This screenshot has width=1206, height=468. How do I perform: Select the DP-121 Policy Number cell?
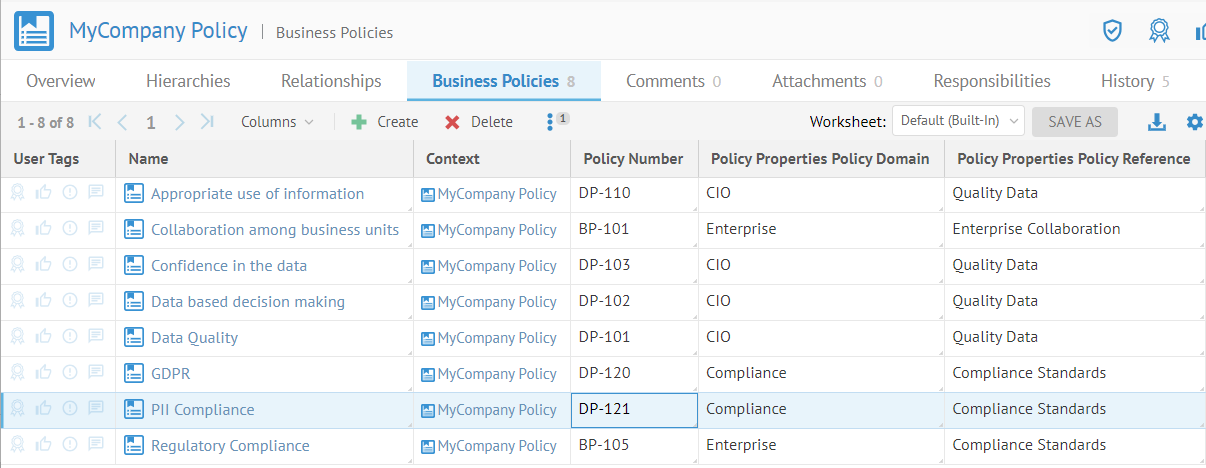point(634,409)
